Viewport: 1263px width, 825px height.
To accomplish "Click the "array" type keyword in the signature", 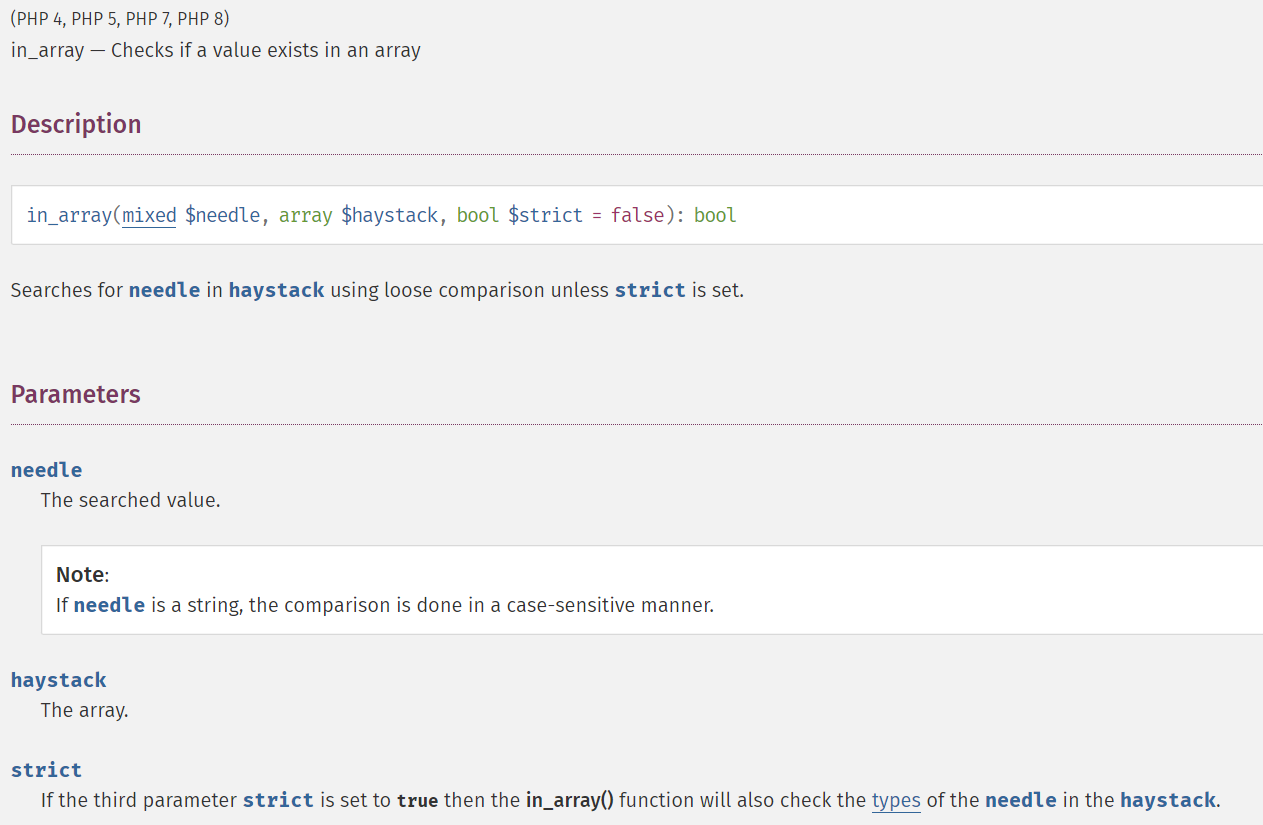I will pos(306,215).
